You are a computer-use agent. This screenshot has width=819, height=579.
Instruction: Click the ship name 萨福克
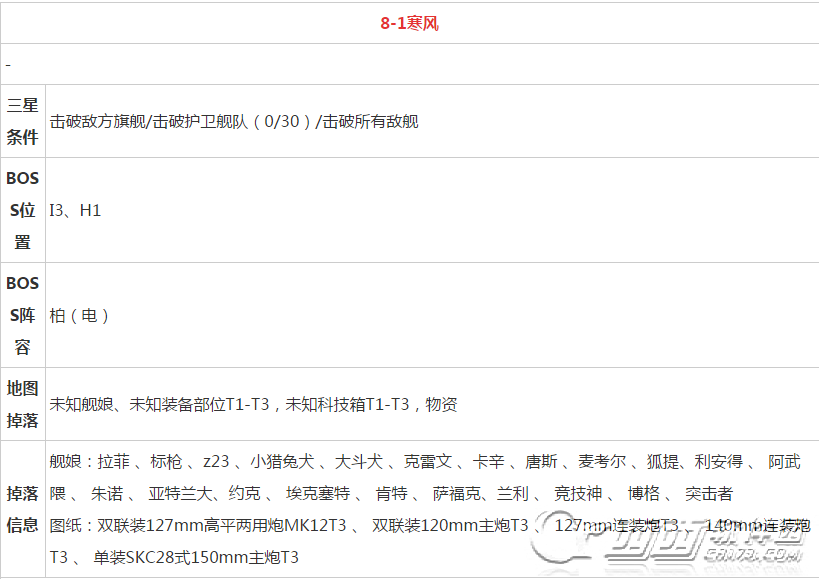pos(457,493)
